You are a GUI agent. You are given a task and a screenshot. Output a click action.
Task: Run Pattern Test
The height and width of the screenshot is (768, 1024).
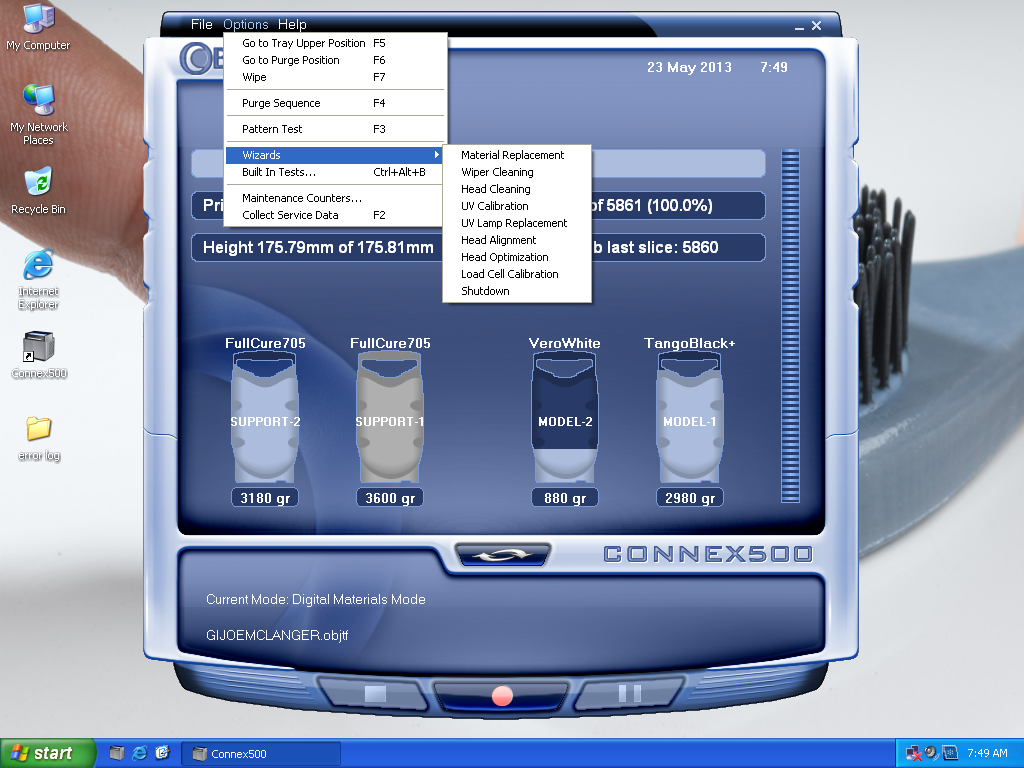(335, 129)
